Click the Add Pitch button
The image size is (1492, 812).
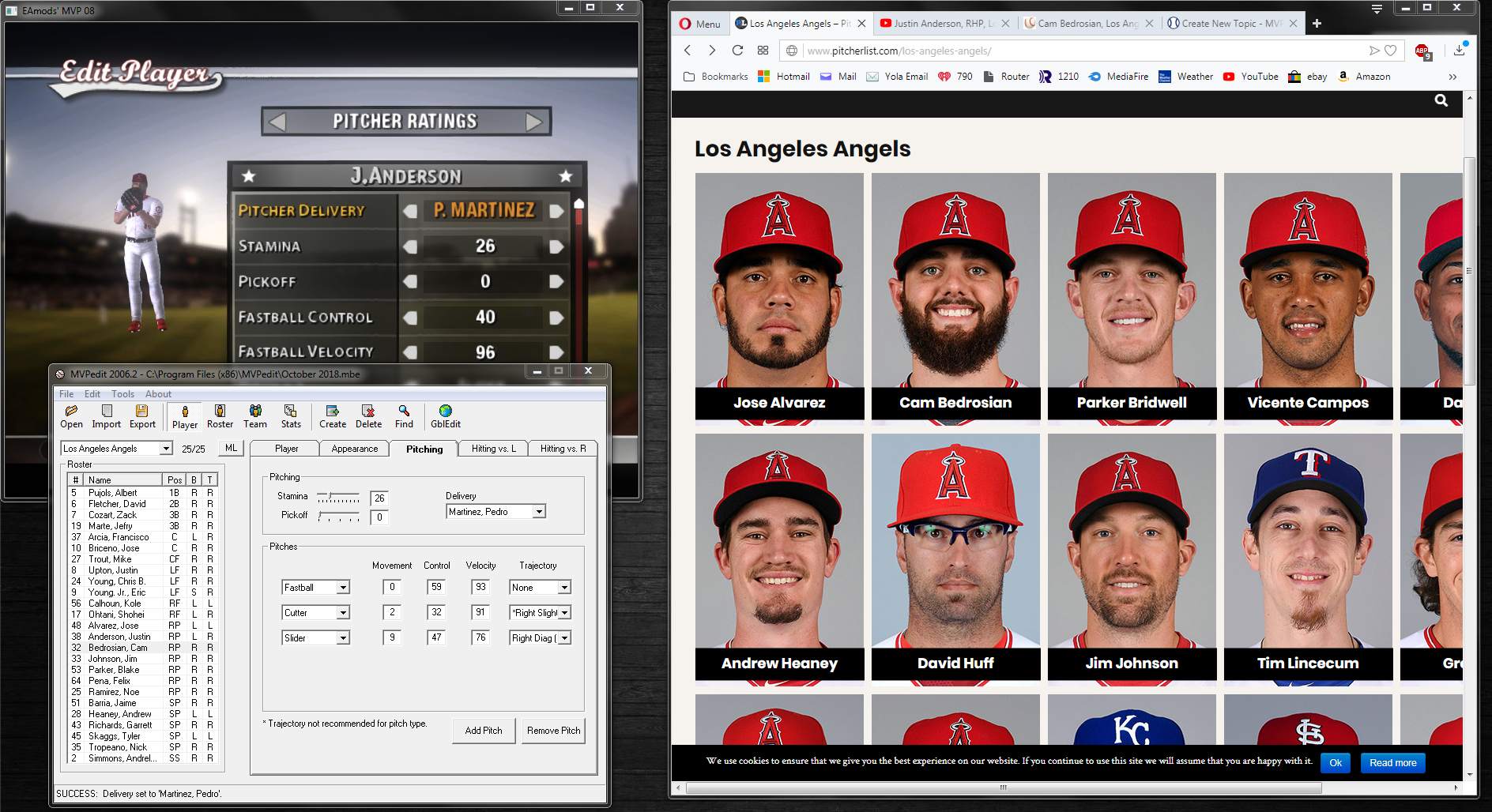[x=484, y=731]
